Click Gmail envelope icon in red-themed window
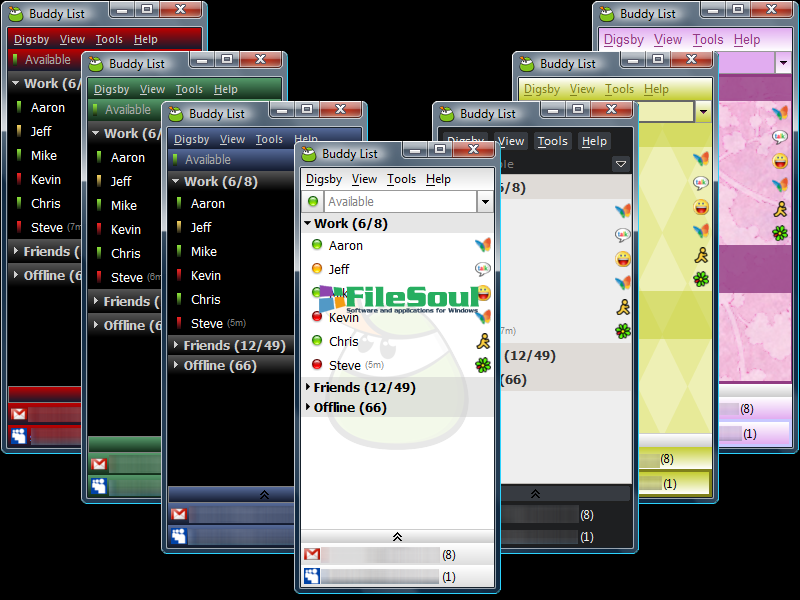The width and height of the screenshot is (800, 600). (18, 414)
